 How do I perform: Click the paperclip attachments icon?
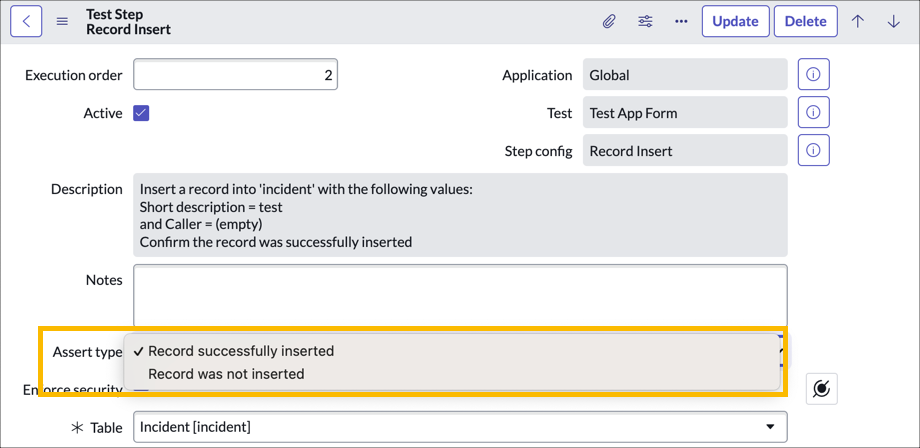pyautogui.click(x=609, y=21)
